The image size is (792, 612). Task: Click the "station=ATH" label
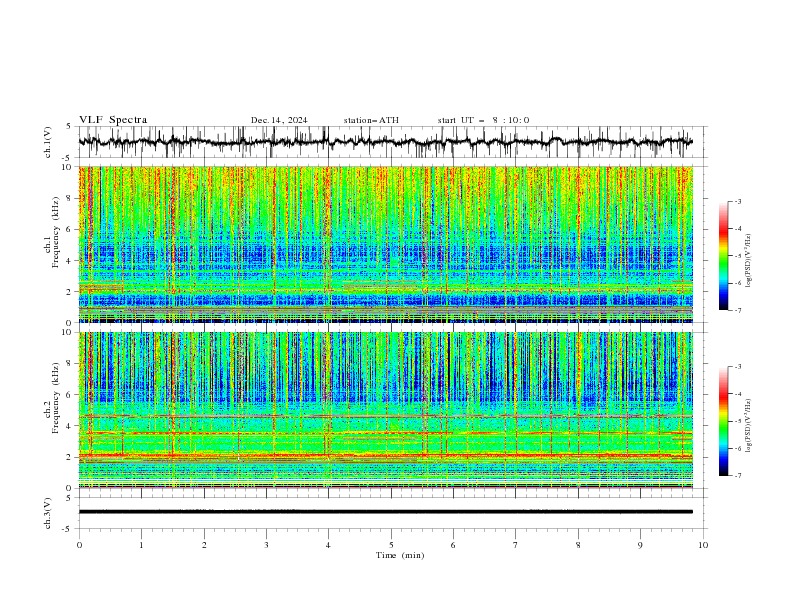click(x=371, y=120)
